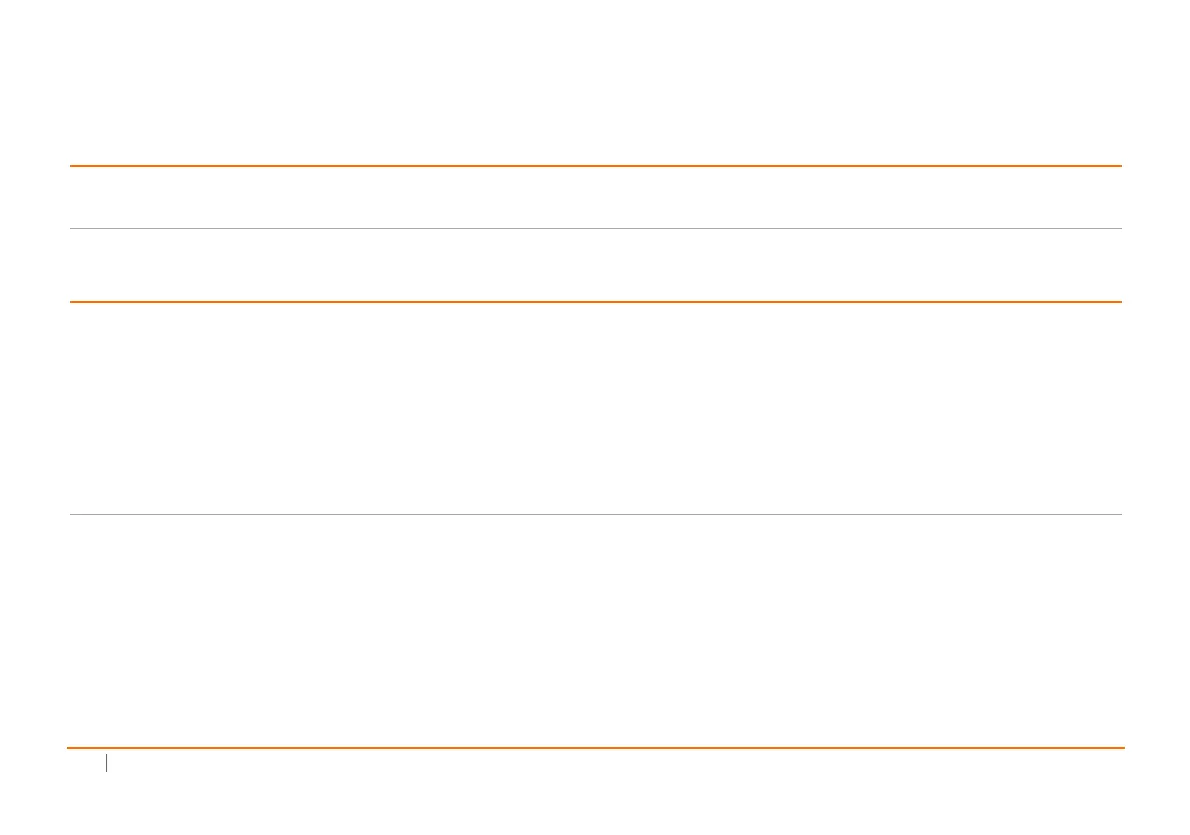Click the left end of the top orange rule

pyautogui.click(x=72, y=166)
